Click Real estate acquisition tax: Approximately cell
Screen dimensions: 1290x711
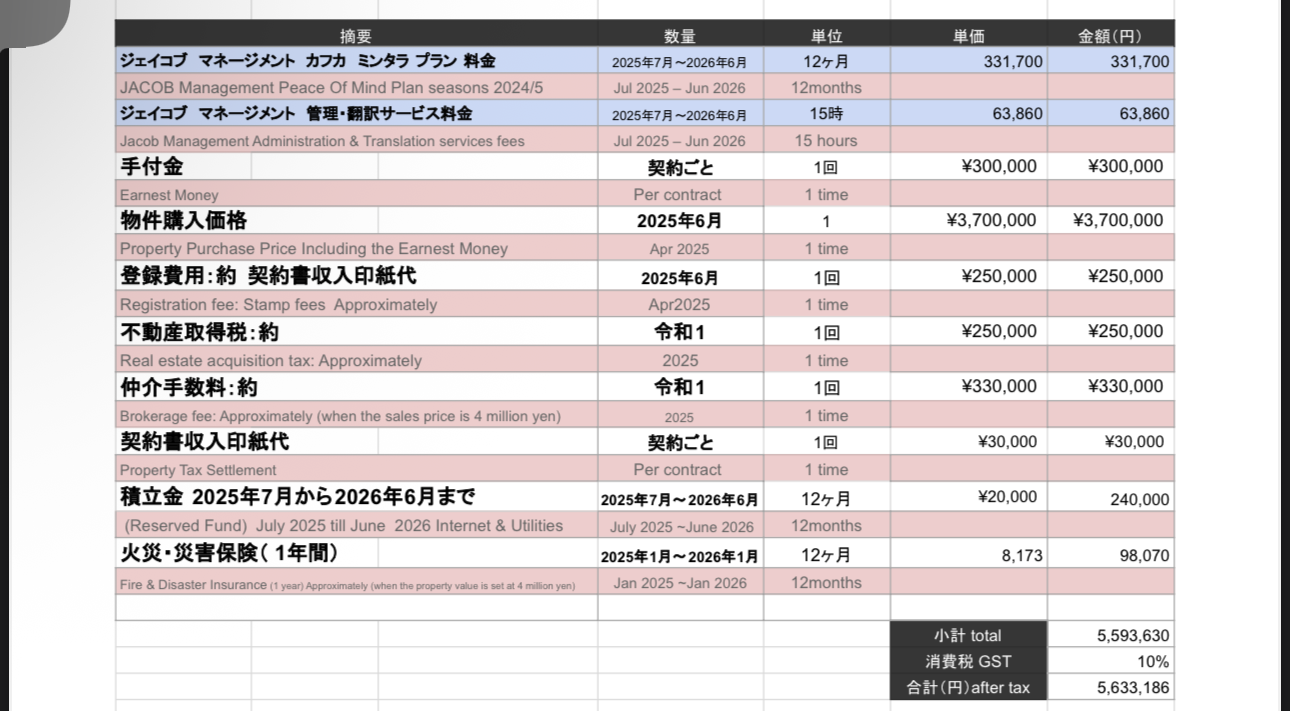(x=356, y=360)
